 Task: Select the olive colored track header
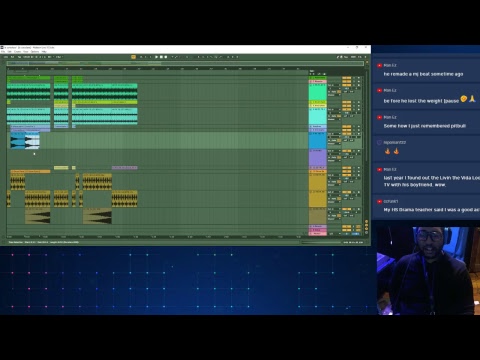tap(318, 216)
